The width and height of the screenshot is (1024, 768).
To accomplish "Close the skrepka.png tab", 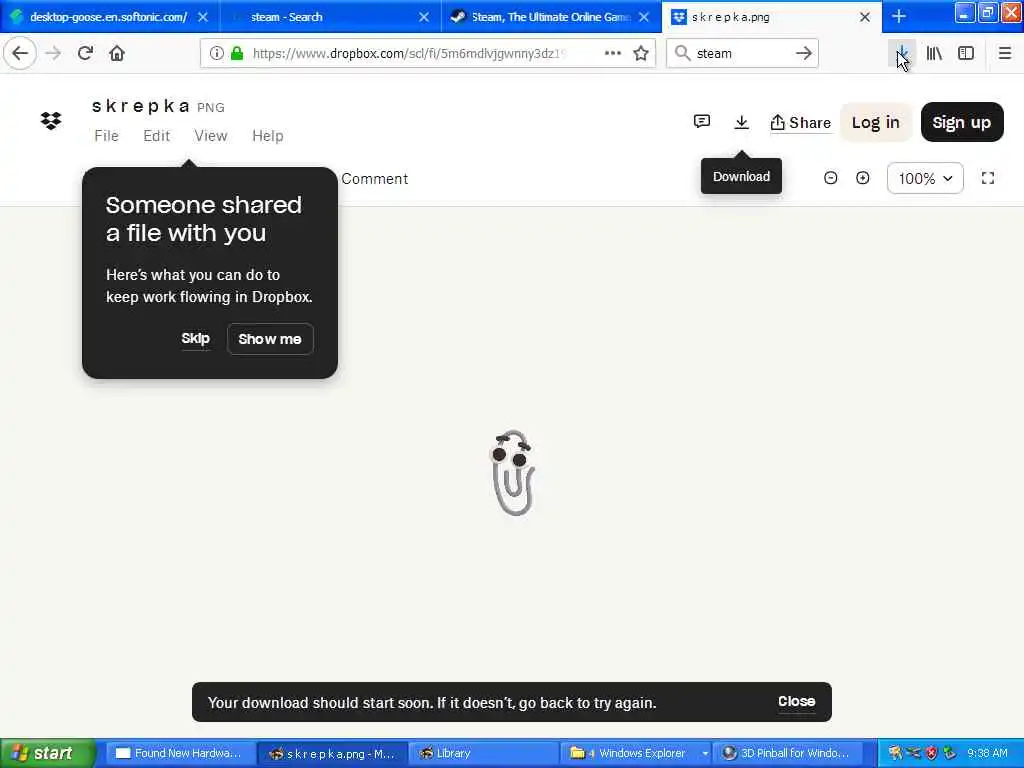I will (x=865, y=17).
